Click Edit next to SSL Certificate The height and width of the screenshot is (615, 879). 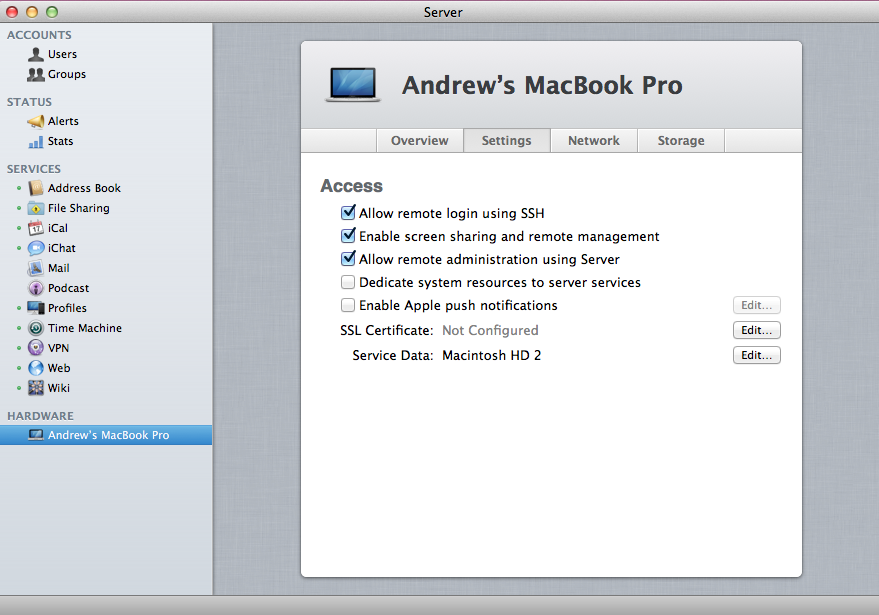click(x=756, y=330)
